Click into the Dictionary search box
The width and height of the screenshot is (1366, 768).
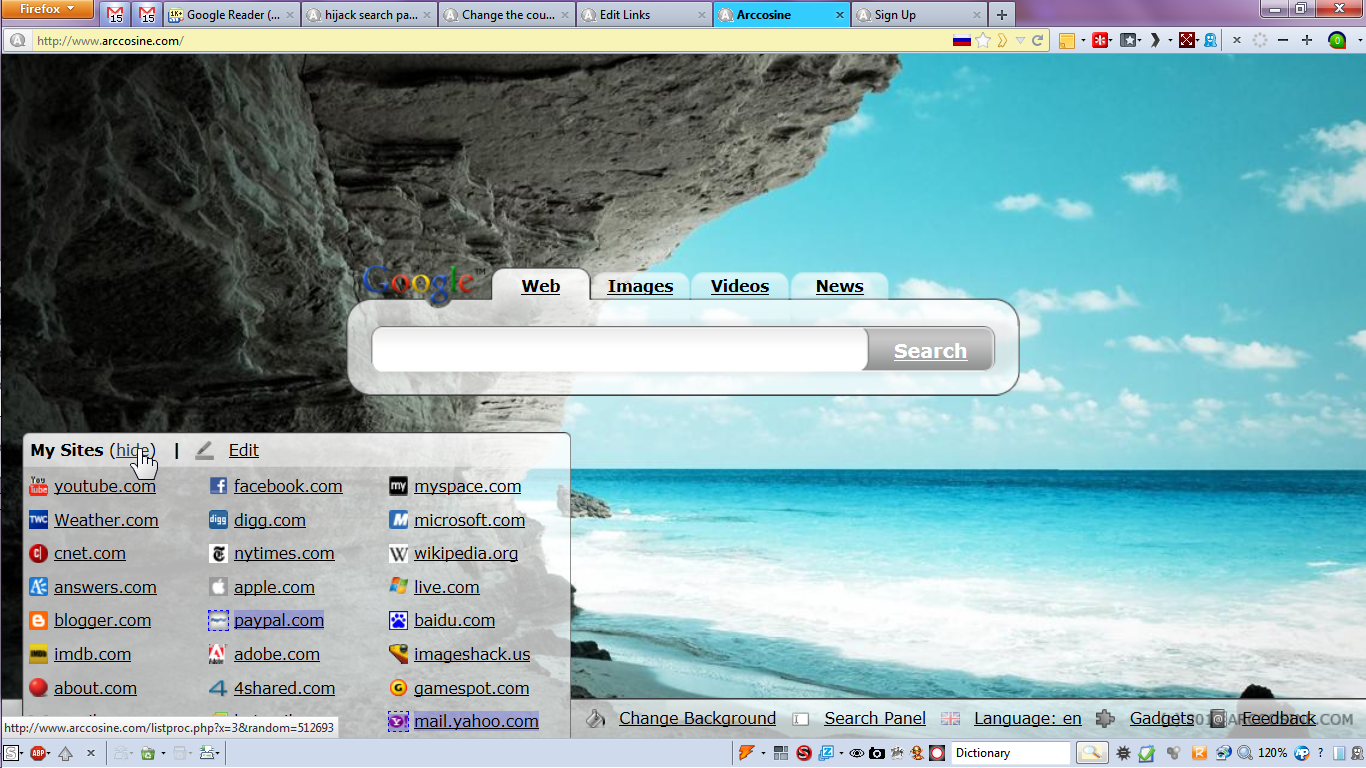pos(1012,753)
